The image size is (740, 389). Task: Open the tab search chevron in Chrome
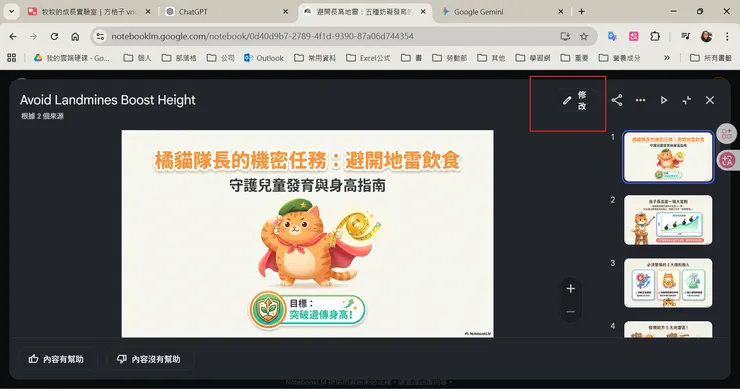coord(11,12)
